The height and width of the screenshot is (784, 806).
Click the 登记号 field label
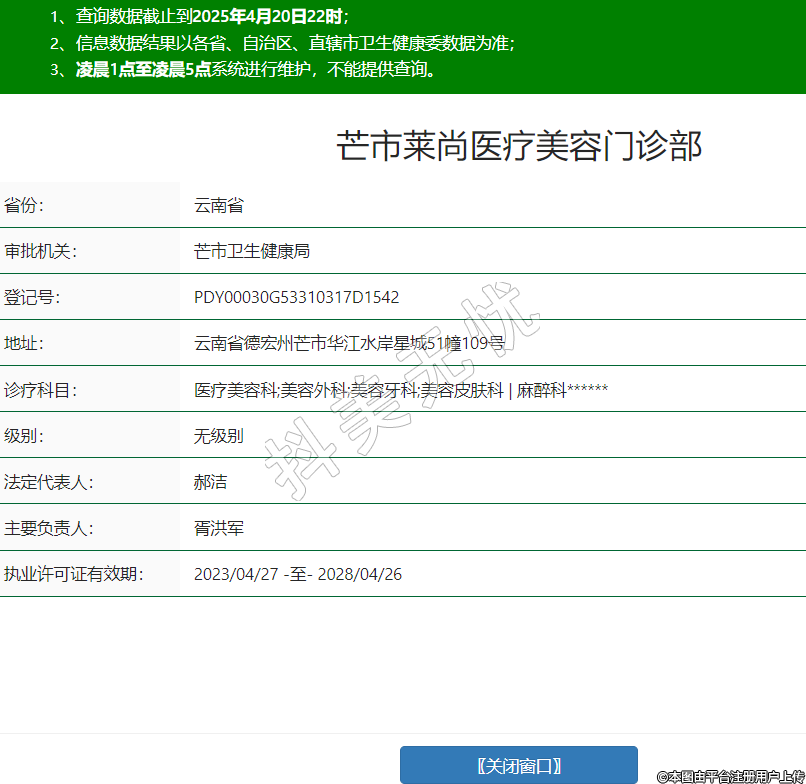pos(32,298)
